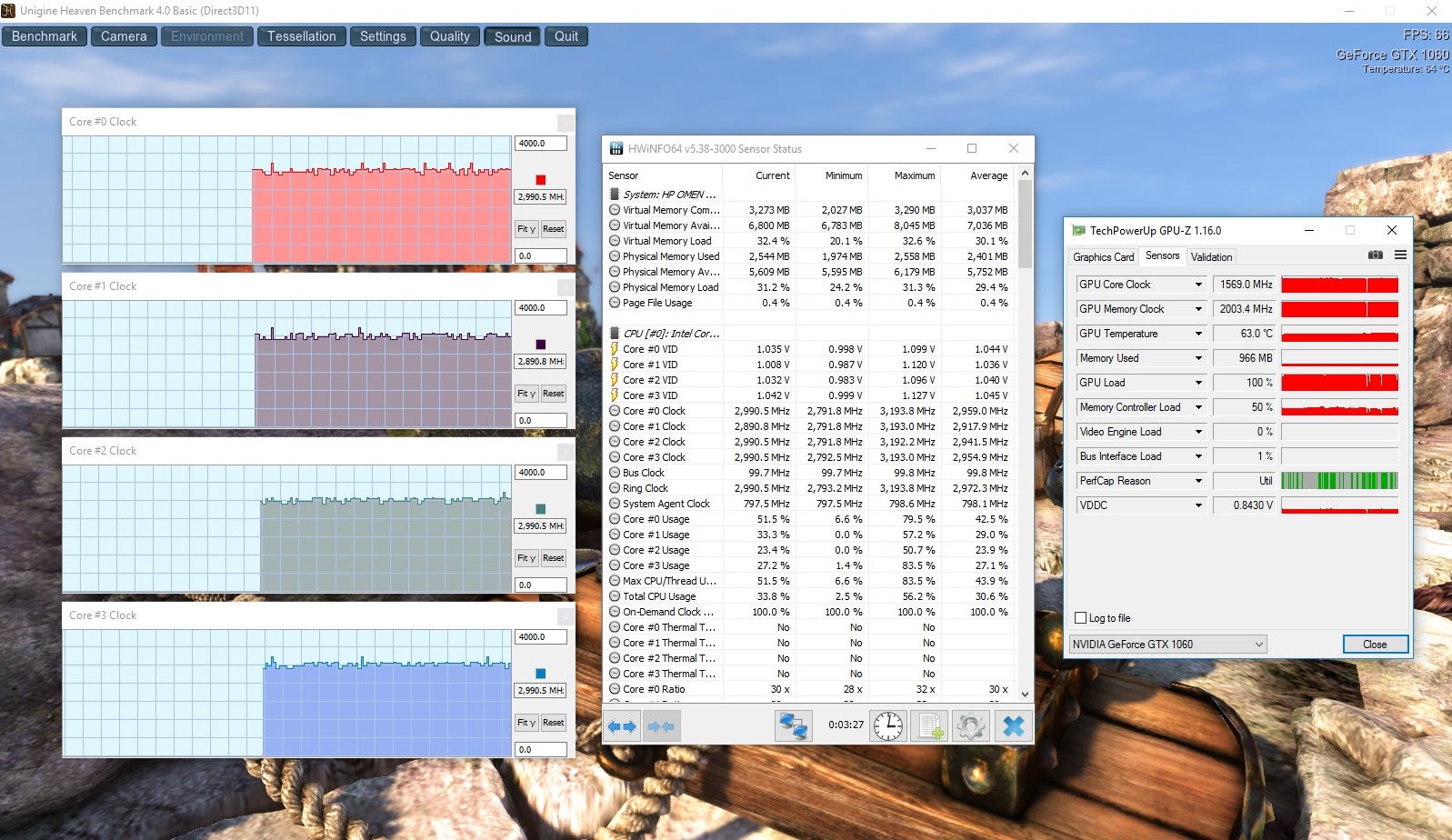Click the Page File Usage row sensor icon
The width and height of the screenshot is (1452, 840).
click(615, 303)
